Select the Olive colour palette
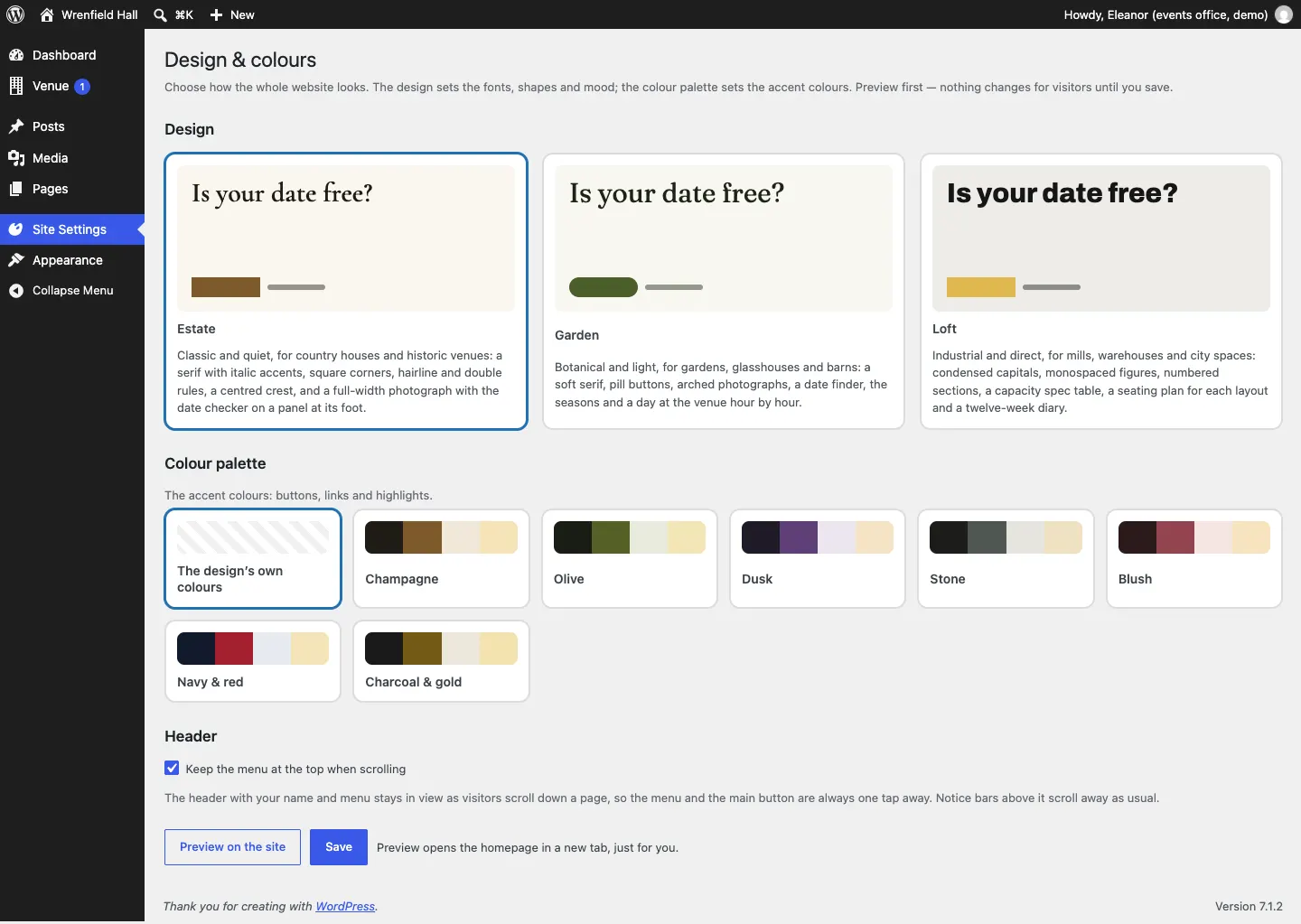The width and height of the screenshot is (1301, 924). pos(630,559)
